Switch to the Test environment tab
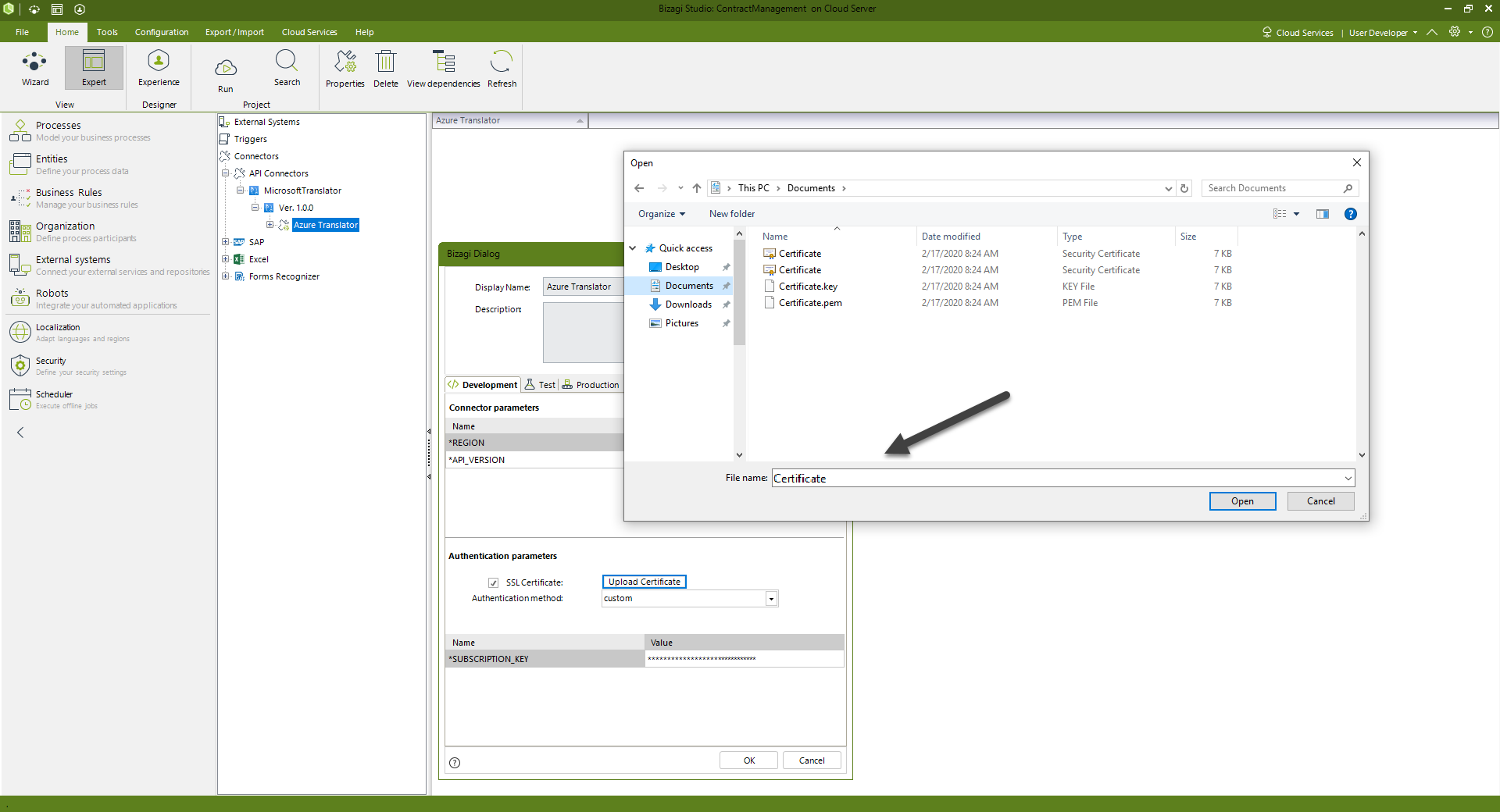 (x=540, y=385)
